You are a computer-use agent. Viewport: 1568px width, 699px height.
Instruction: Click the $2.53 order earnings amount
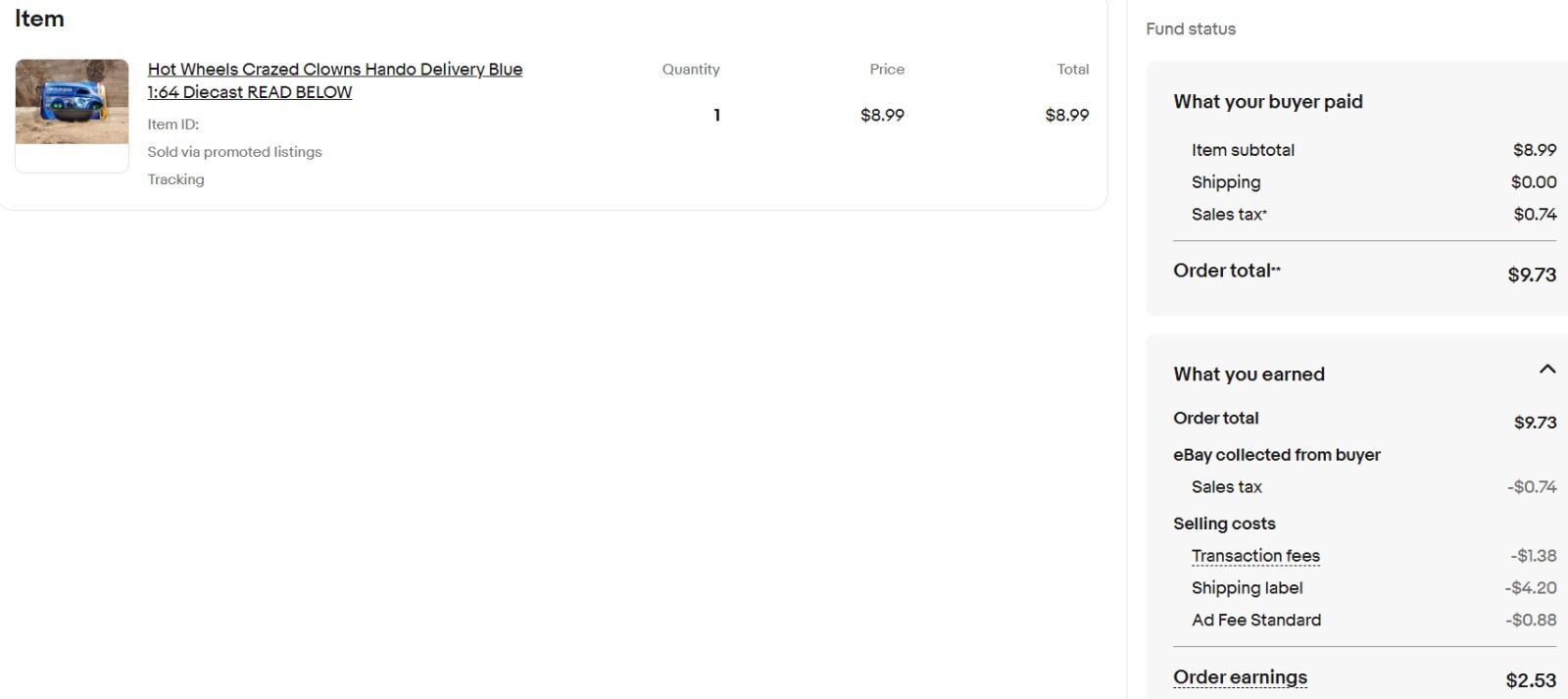[x=1531, y=680]
